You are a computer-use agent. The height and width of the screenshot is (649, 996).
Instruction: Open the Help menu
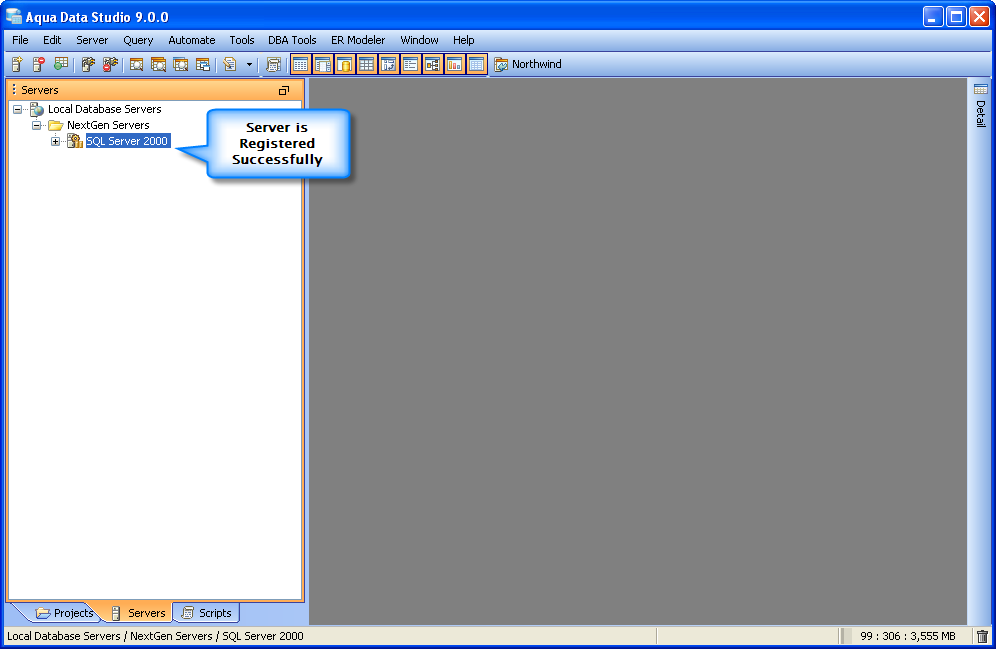pos(463,40)
